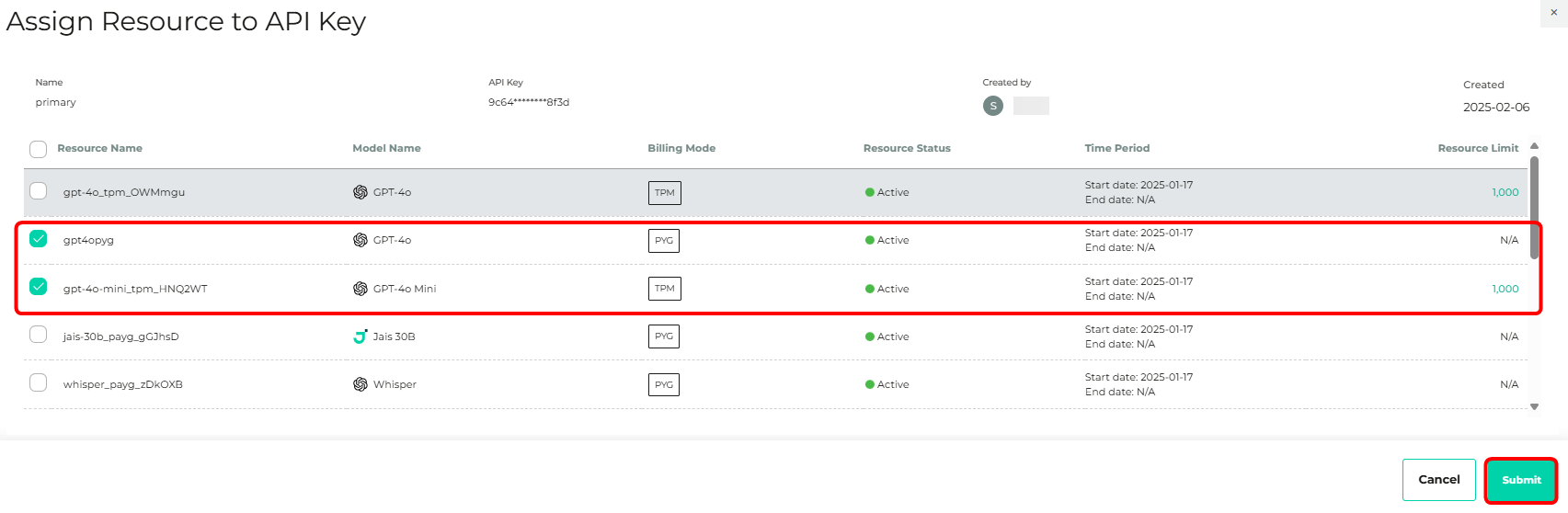The width and height of the screenshot is (1568, 513).
Task: Click the gpt-4o-mini_tpm_HNQ2WT resource name
Action: click(135, 289)
